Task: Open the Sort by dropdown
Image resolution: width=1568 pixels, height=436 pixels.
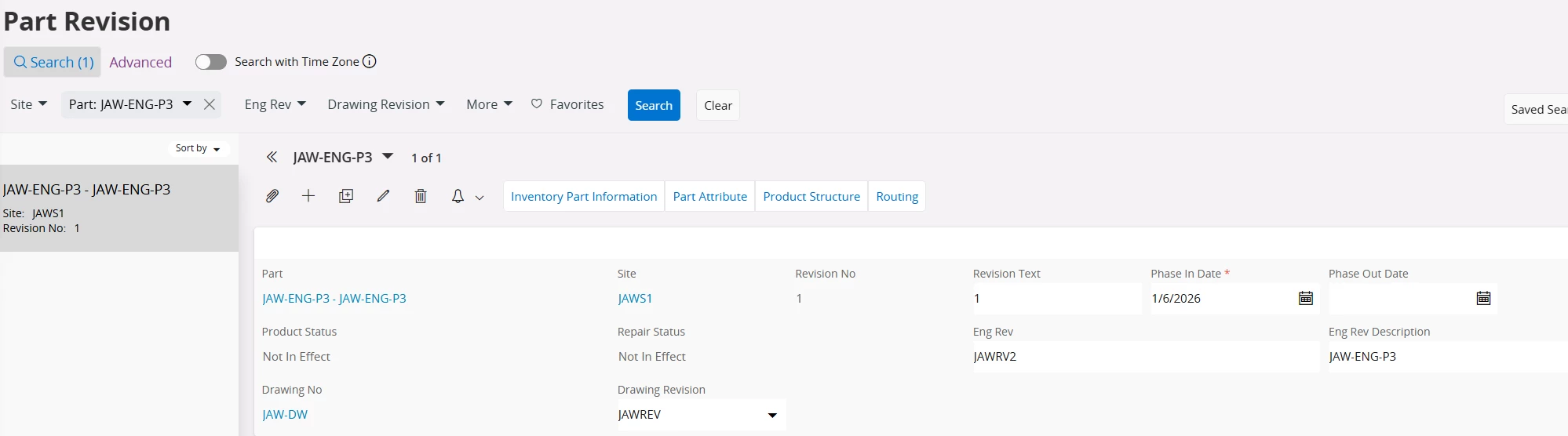Action: point(198,148)
